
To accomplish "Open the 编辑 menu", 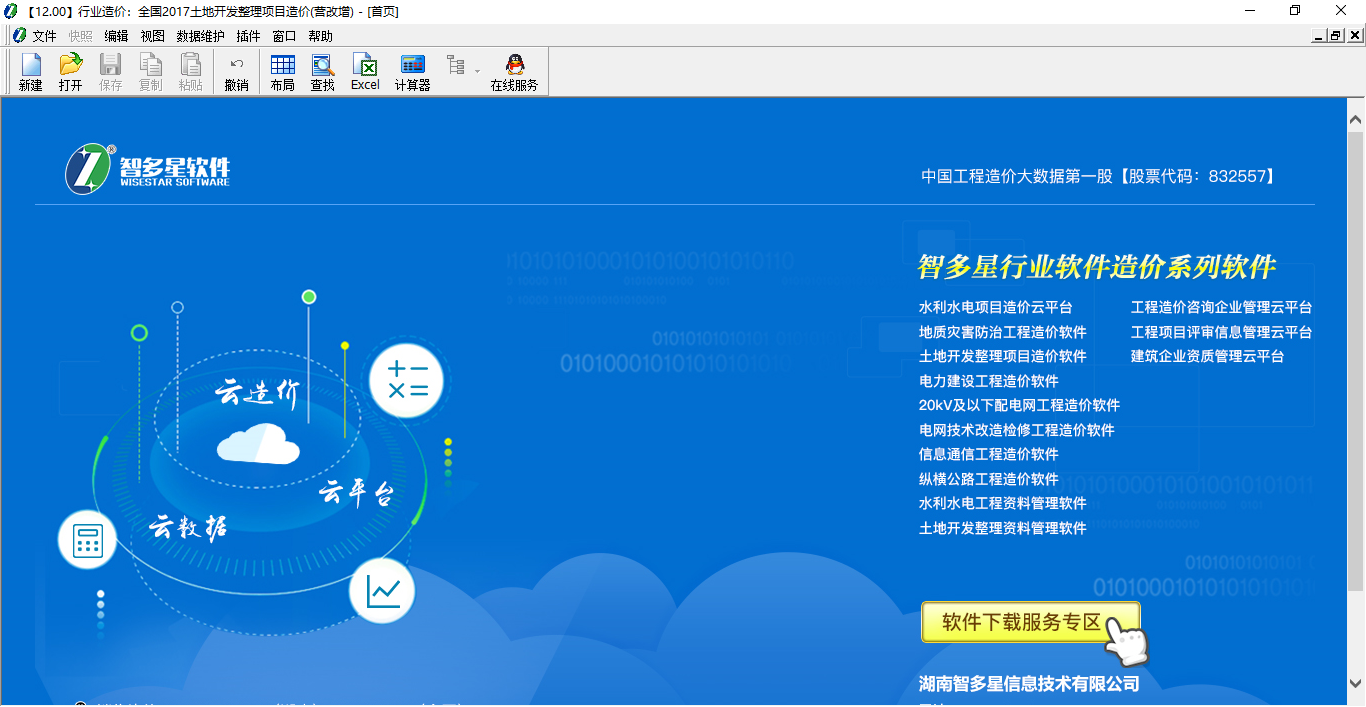I will pos(116,36).
